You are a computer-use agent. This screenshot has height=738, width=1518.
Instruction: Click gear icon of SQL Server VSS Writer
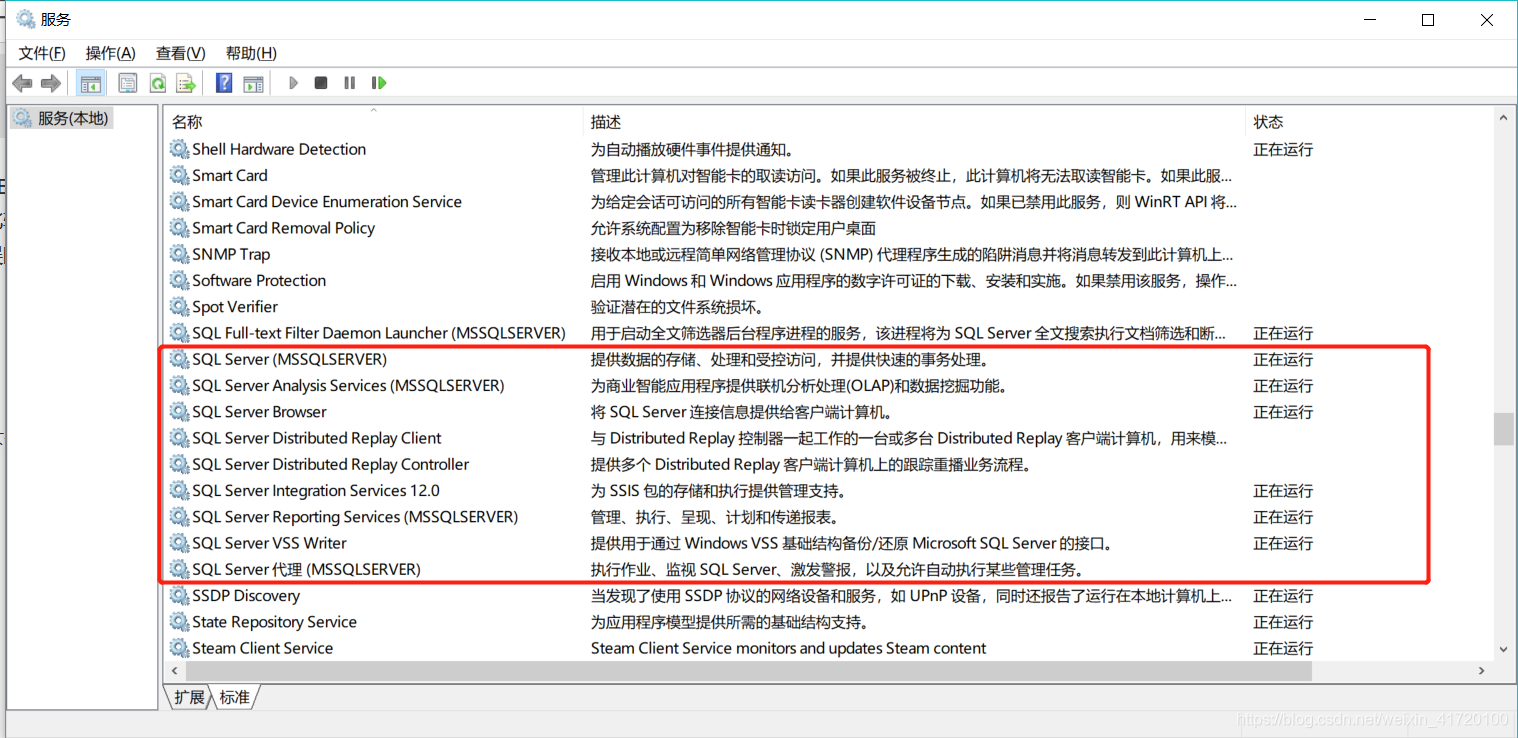coord(179,543)
